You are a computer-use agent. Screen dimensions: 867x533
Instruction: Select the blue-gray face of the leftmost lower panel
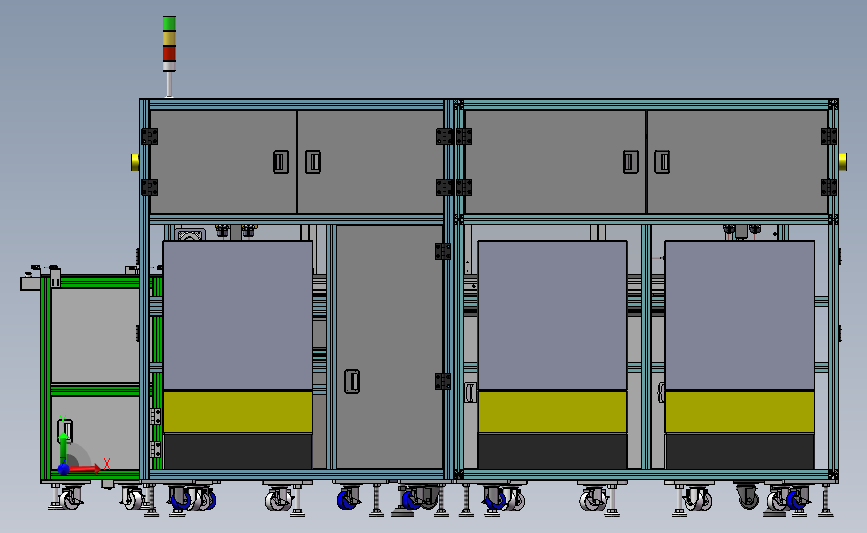pyautogui.click(x=238, y=315)
